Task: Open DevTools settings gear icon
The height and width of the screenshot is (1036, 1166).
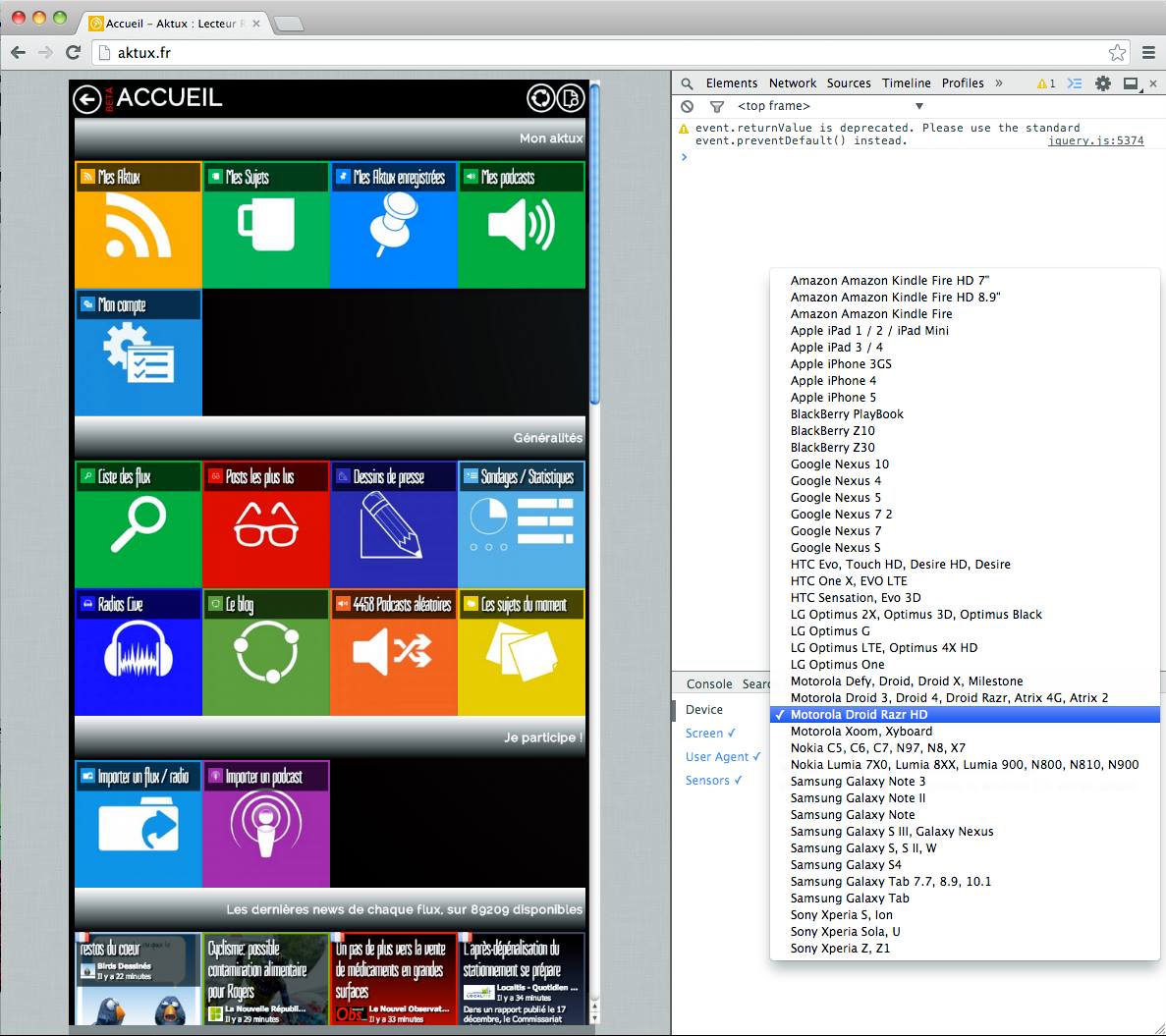Action: [x=1103, y=83]
